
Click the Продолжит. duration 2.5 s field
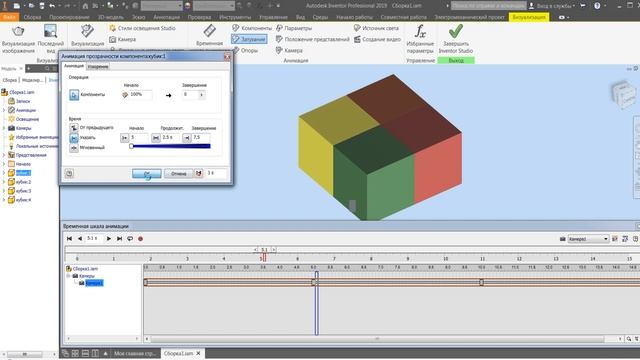pyautogui.click(x=170, y=138)
